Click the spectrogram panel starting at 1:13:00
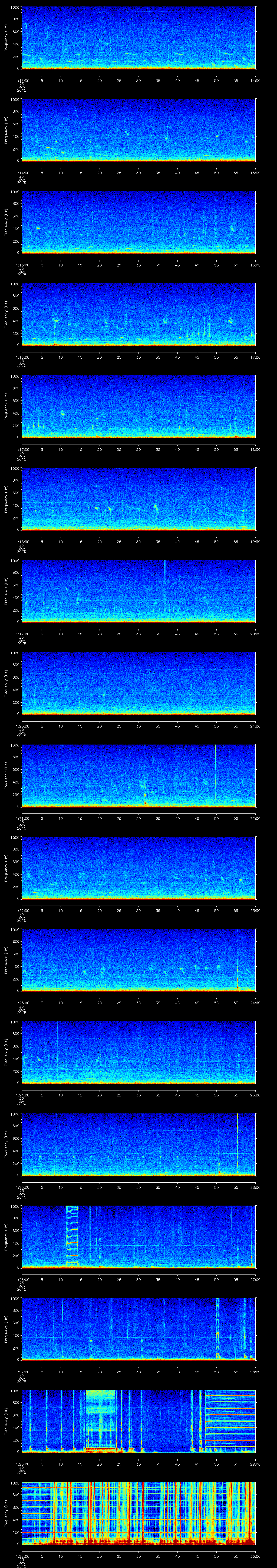Screen dimensions: 277x1568 tap(139, 38)
